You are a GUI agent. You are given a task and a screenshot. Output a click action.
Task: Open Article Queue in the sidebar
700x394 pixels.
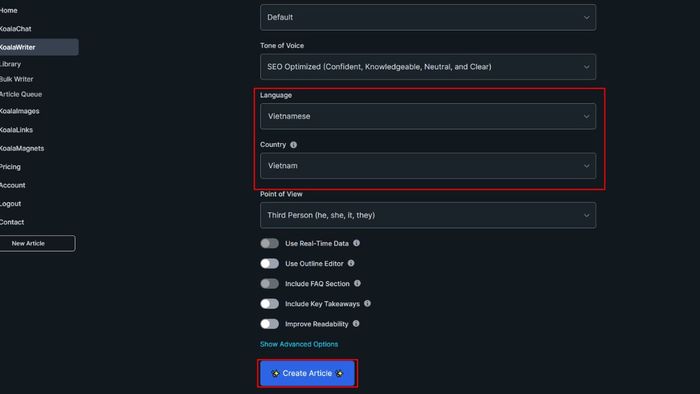pyautogui.click(x=21, y=94)
